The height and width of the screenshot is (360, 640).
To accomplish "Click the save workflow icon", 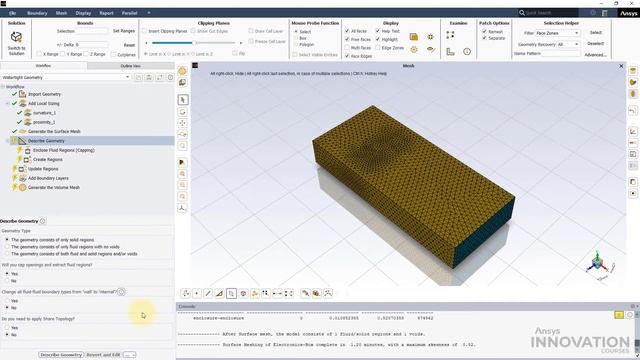I will [x=149, y=77].
